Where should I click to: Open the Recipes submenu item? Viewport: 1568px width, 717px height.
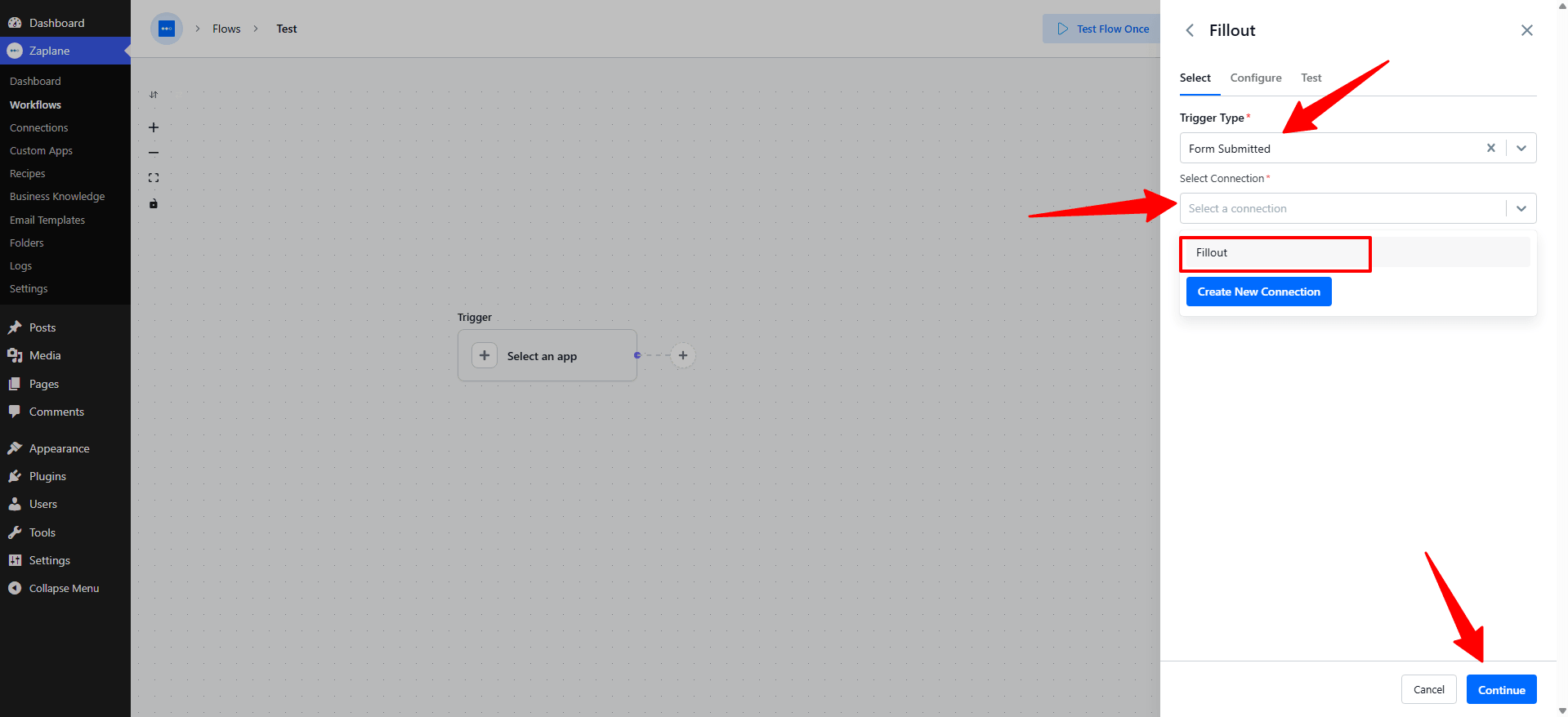coord(28,173)
